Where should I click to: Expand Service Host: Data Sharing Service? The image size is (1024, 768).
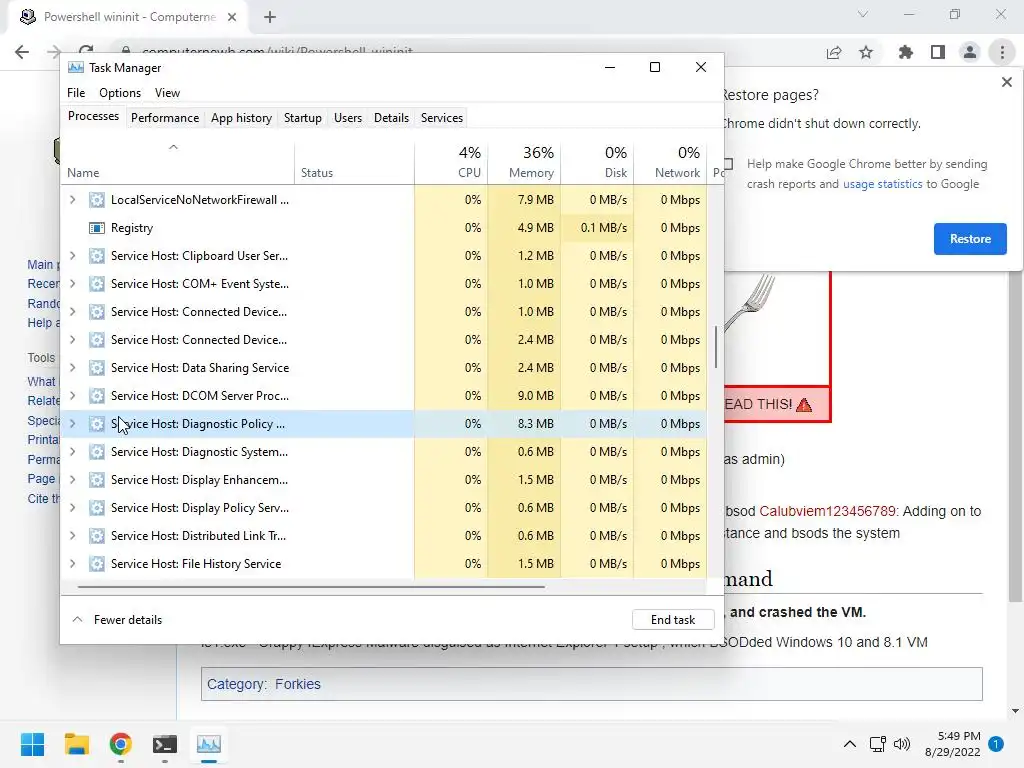(x=72, y=368)
